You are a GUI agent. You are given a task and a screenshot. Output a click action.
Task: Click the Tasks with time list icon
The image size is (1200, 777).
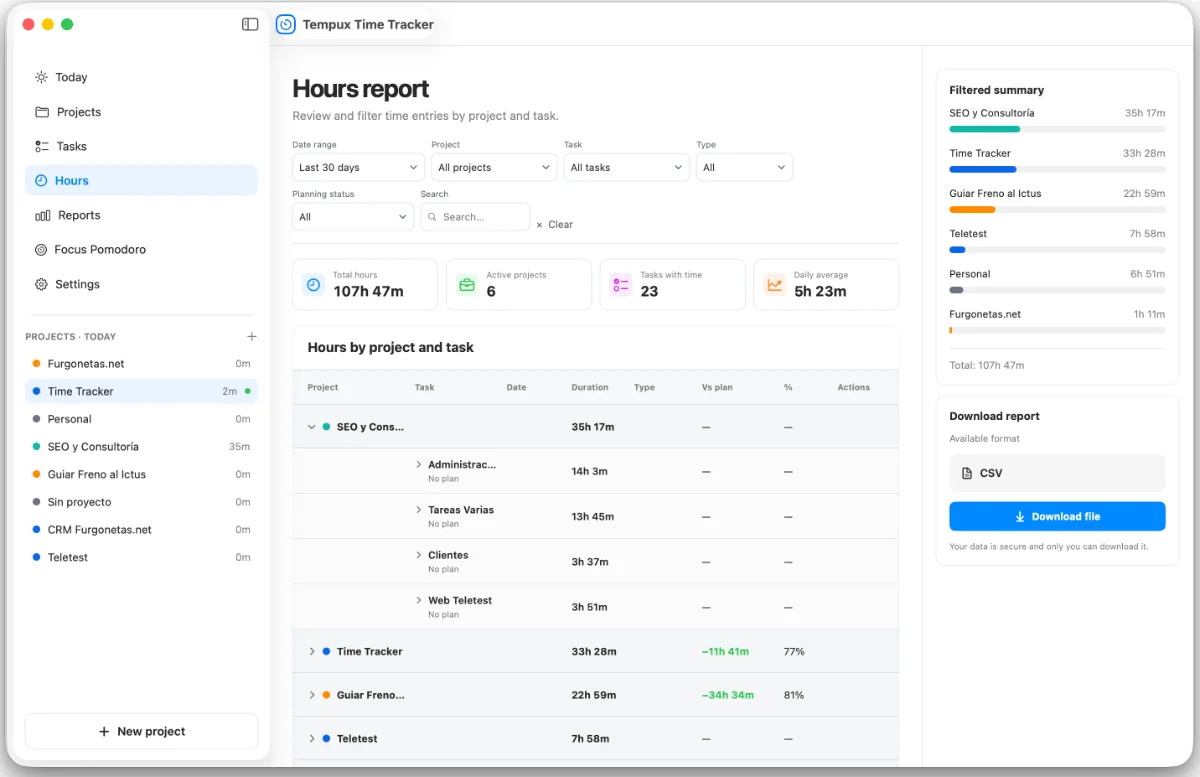(621, 285)
